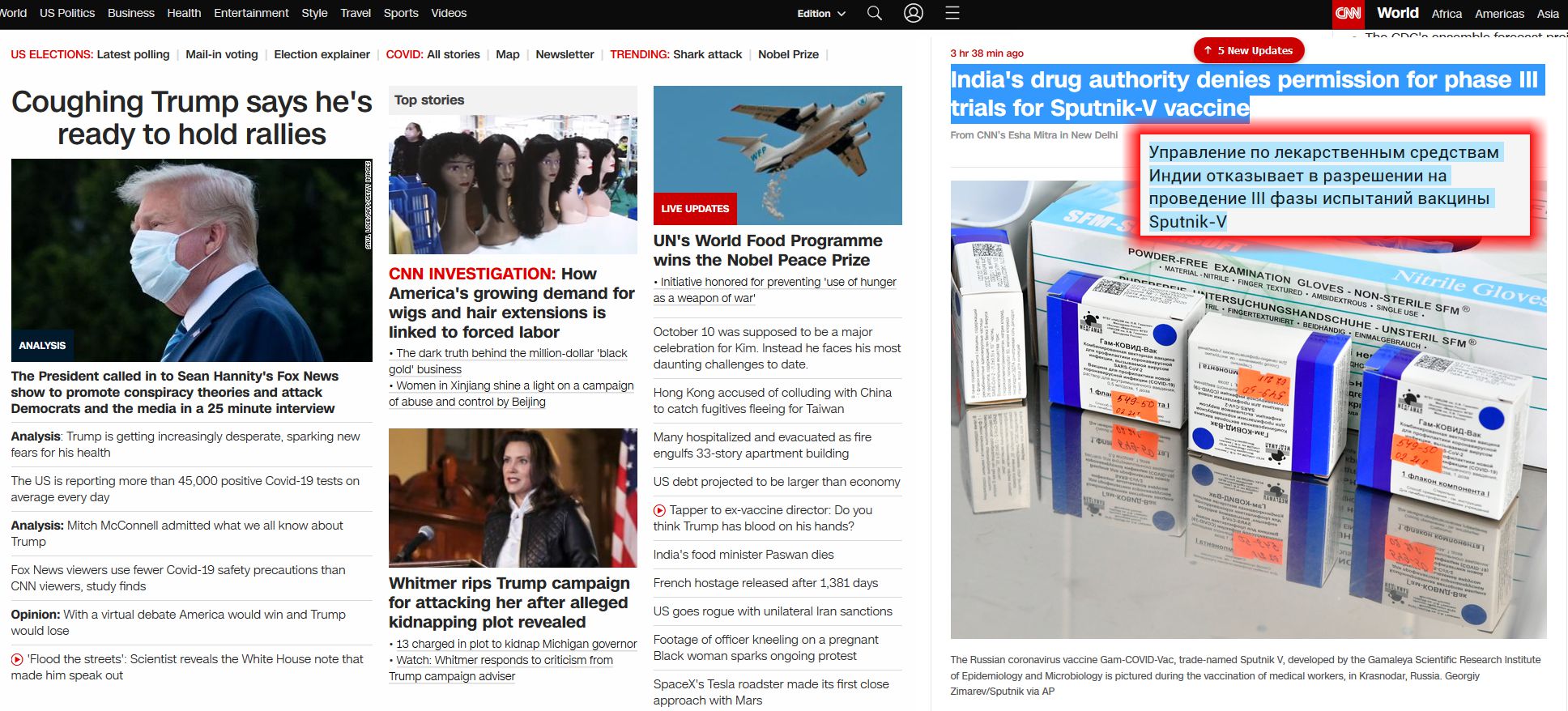1568x711 pixels.
Task: Open Mitch McConnell analysis link
Action: click(x=177, y=534)
